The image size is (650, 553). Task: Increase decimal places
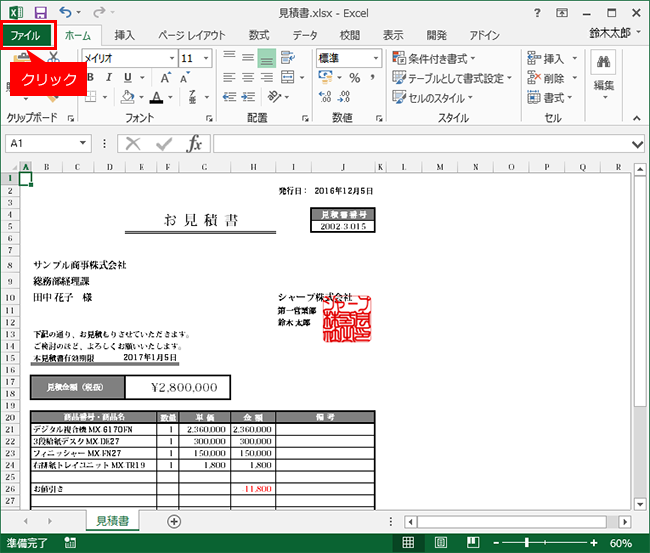click(x=325, y=97)
